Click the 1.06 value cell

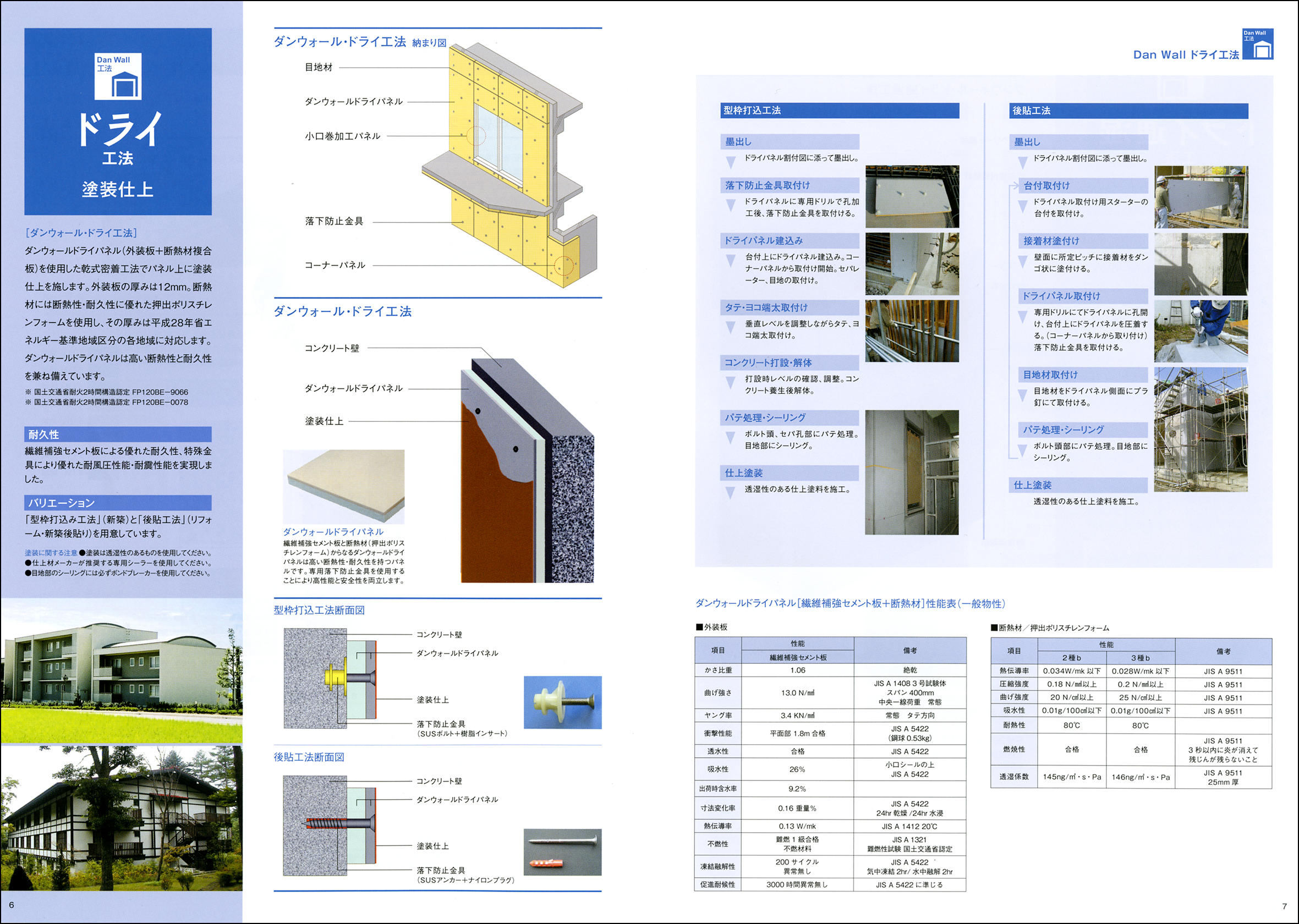tap(798, 670)
